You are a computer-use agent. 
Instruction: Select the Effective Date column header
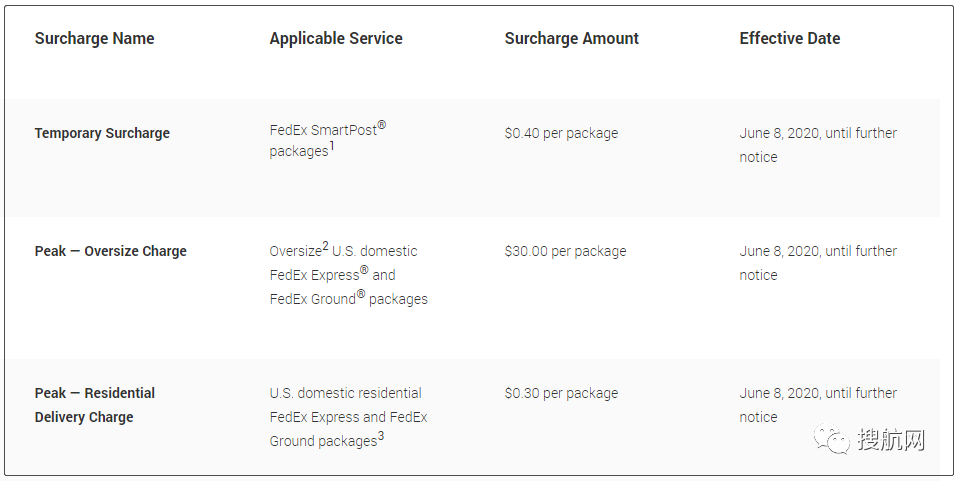tap(789, 38)
